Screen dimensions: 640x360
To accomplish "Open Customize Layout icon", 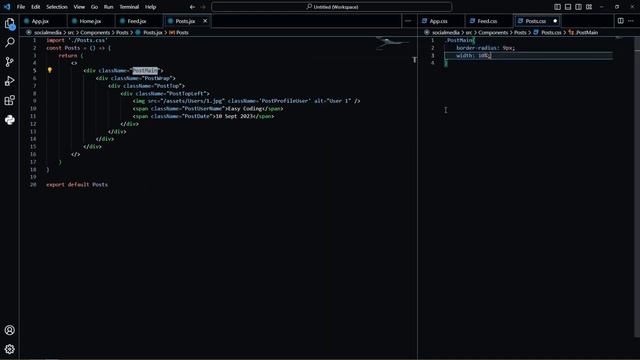I will [x=589, y=7].
